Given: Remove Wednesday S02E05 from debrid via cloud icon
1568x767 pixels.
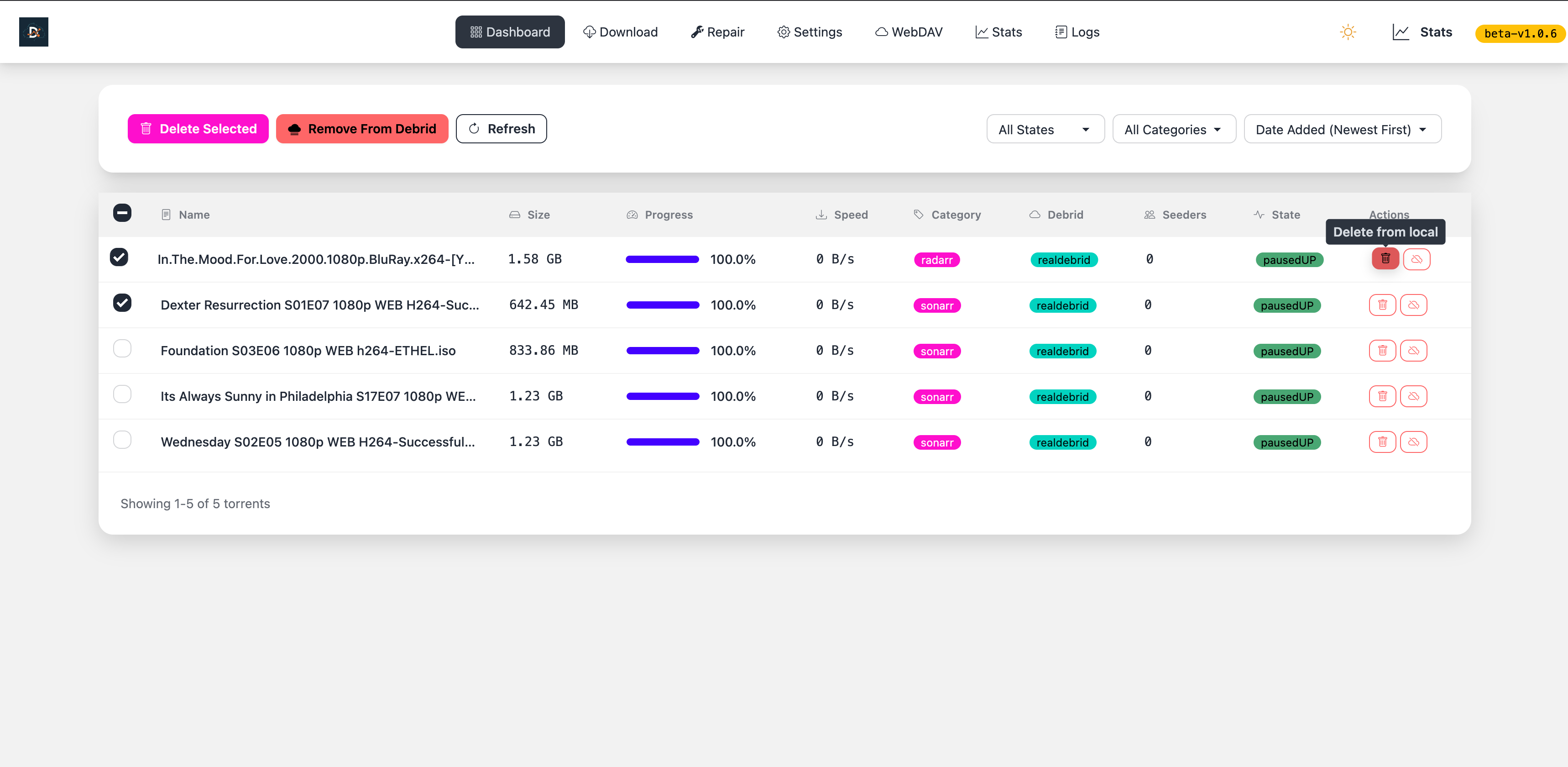Looking at the screenshot, I should coord(1413,442).
